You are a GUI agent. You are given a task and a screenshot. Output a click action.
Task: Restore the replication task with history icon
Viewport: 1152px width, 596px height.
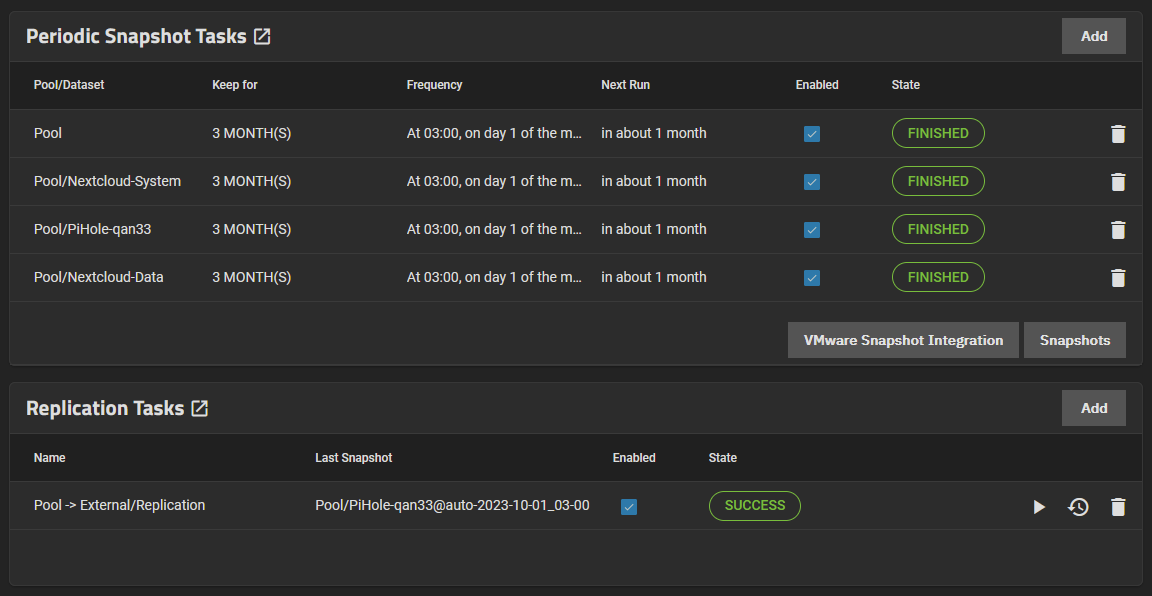click(x=1078, y=506)
